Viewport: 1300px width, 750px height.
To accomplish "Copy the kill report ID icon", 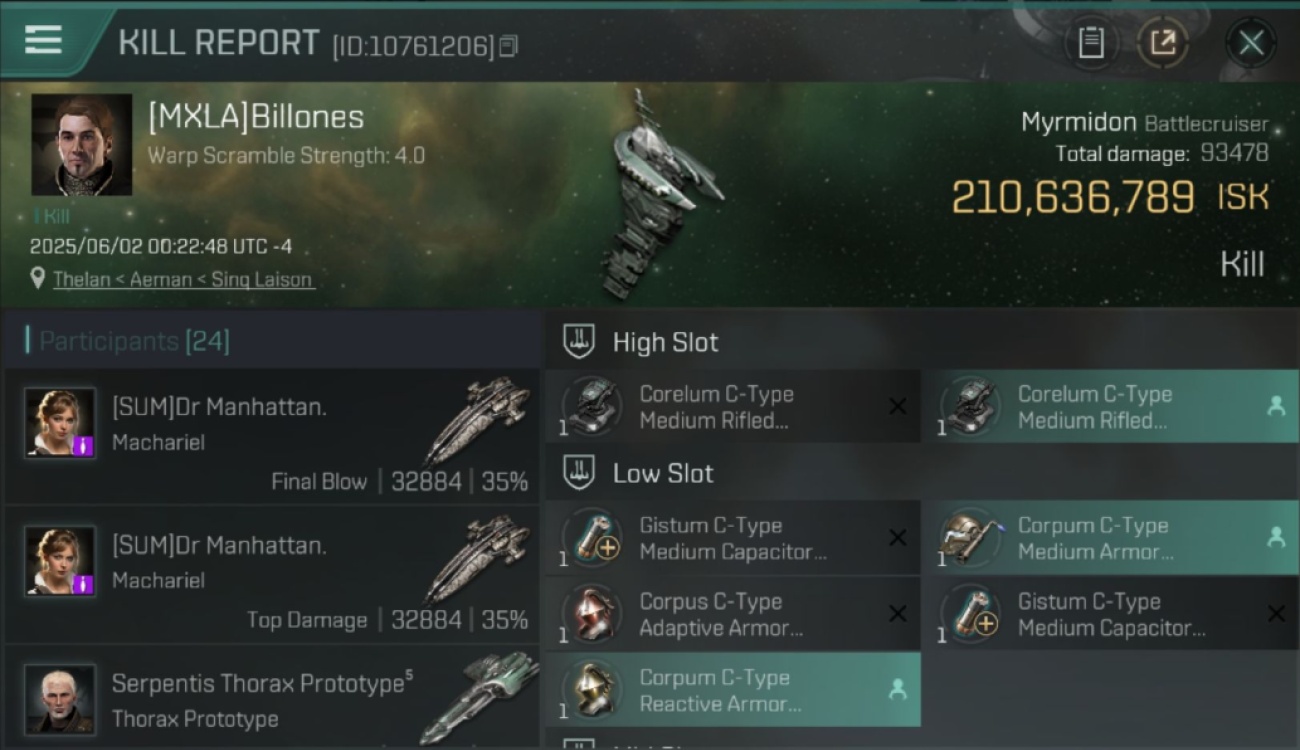I will click(x=509, y=46).
